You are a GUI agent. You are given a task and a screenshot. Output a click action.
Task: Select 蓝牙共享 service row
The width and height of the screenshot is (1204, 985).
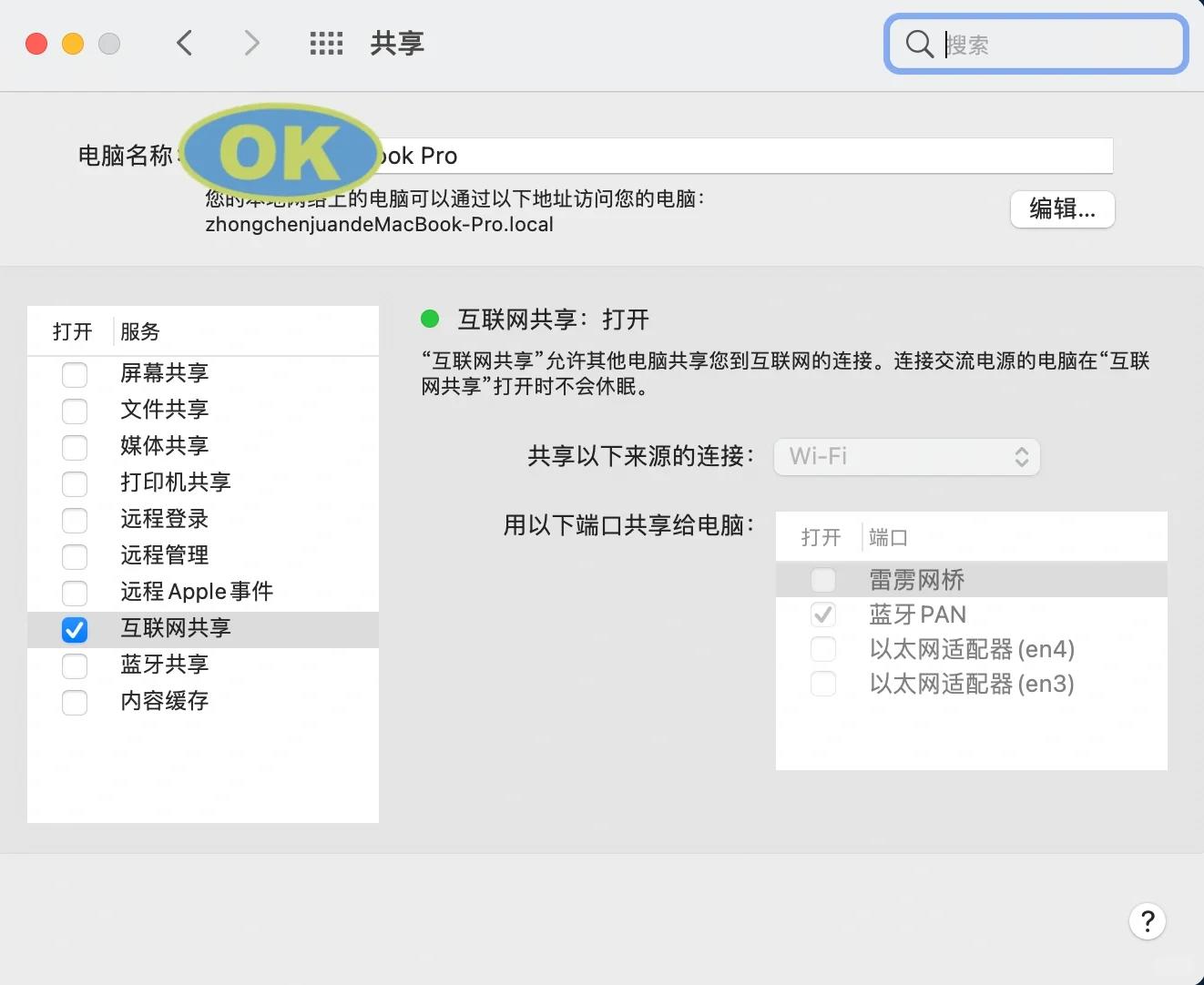pos(203,665)
